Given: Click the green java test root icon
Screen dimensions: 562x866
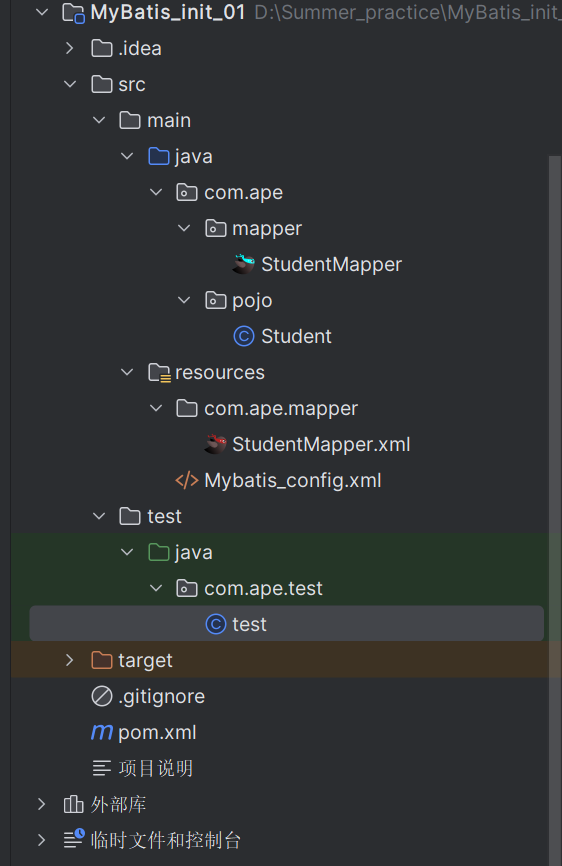Looking at the screenshot, I should click(158, 552).
